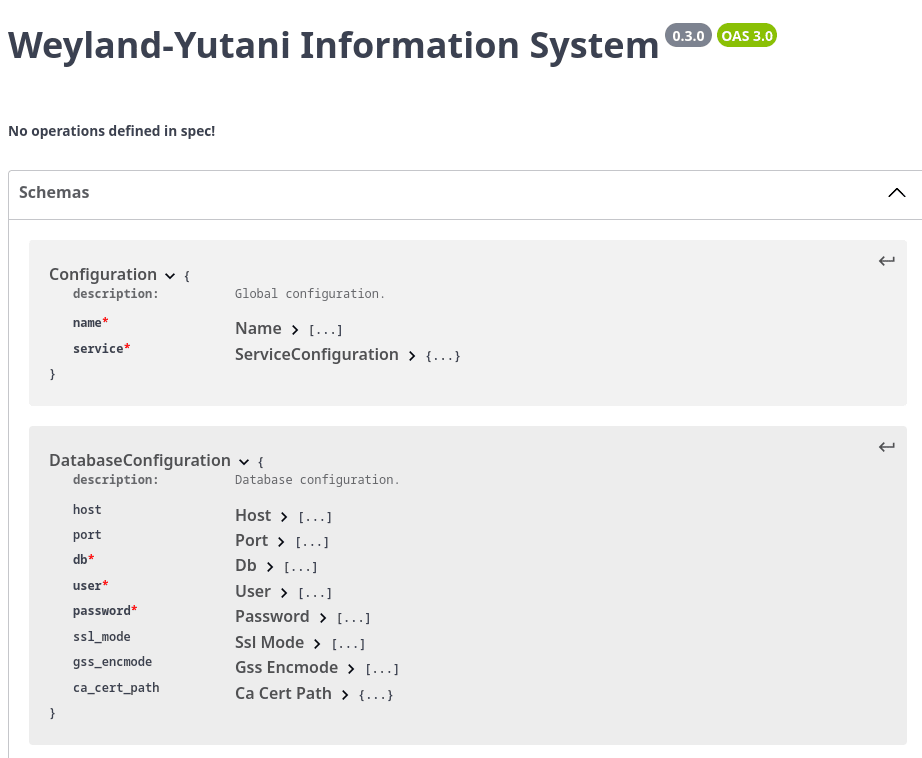Expand the Password property details
922x758 pixels.
click(x=322, y=617)
